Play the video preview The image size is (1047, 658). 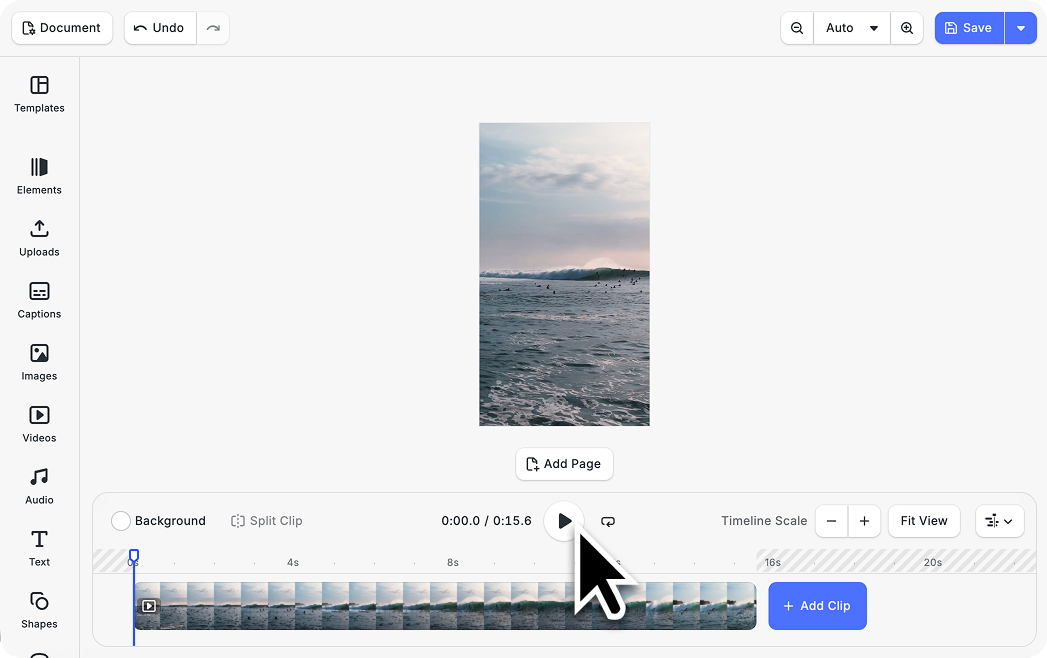click(x=564, y=521)
